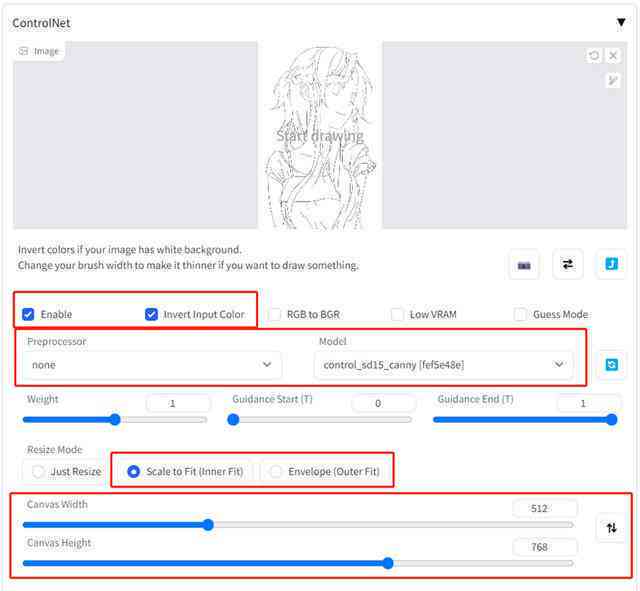This screenshot has height=591, width=640.
Task: Open the Preprocessor dropdown
Action: coord(151,364)
